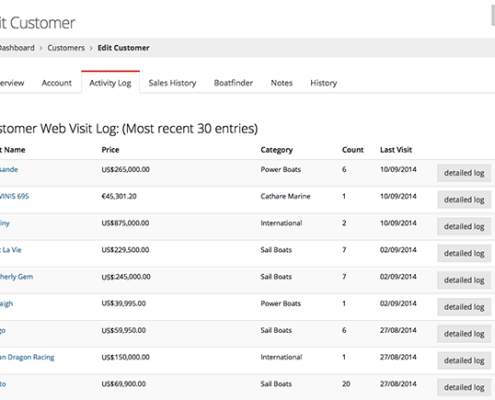
Task: Select the price US$150,000.00
Action: point(125,357)
